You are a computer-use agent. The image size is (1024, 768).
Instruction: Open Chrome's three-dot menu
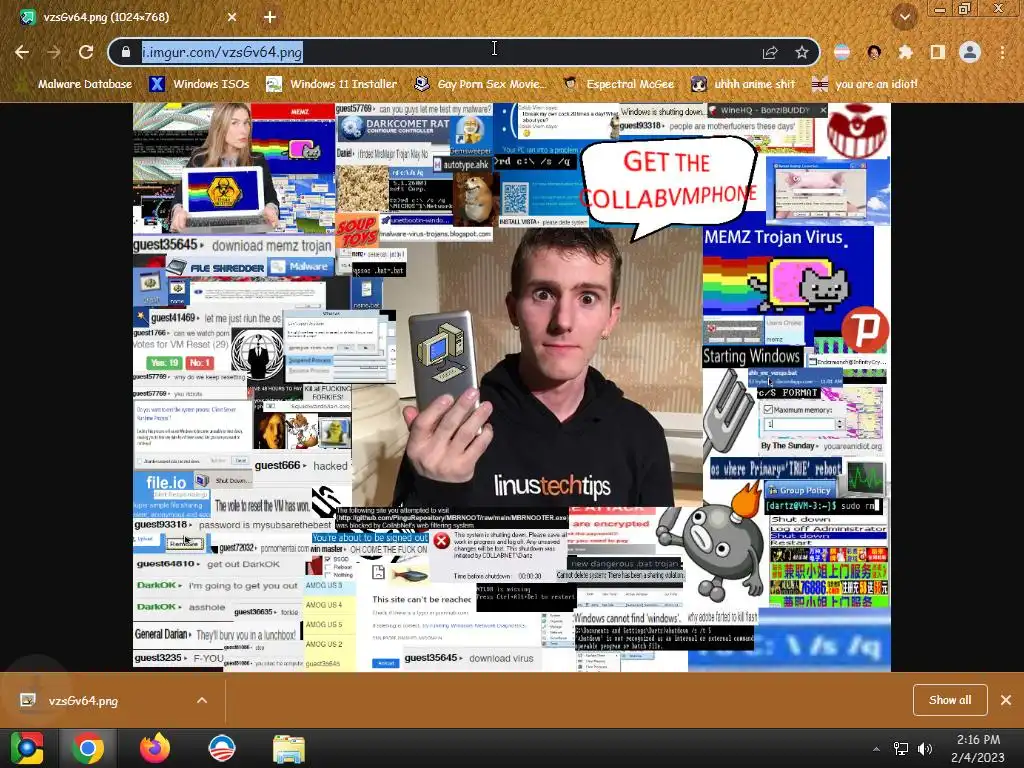(x=1002, y=52)
